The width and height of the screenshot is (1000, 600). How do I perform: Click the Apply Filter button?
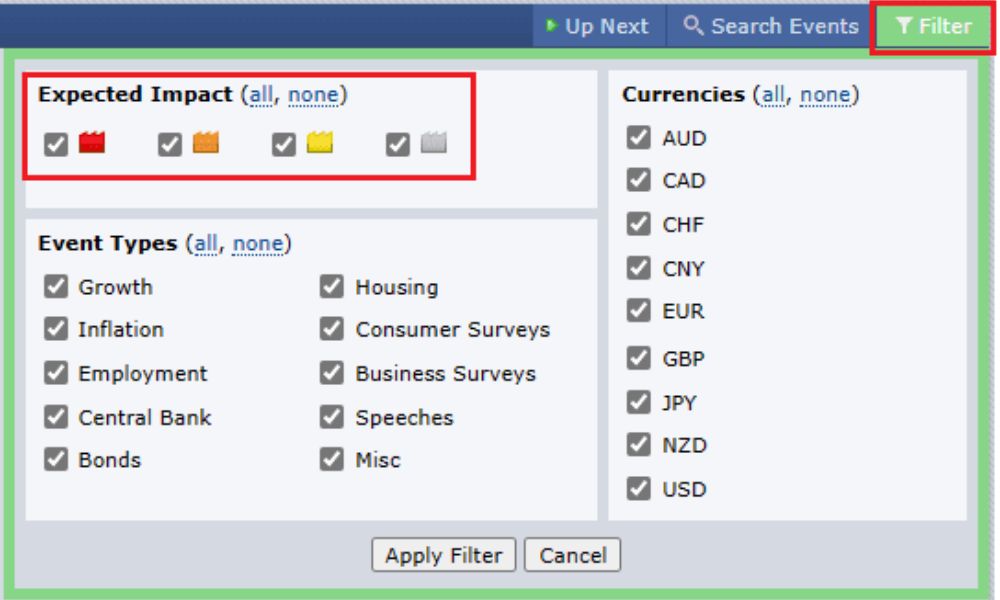coord(443,555)
